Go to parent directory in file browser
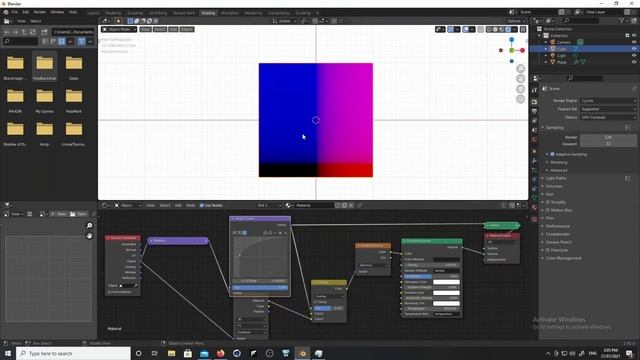The width and height of the screenshot is (640, 360). (24, 32)
